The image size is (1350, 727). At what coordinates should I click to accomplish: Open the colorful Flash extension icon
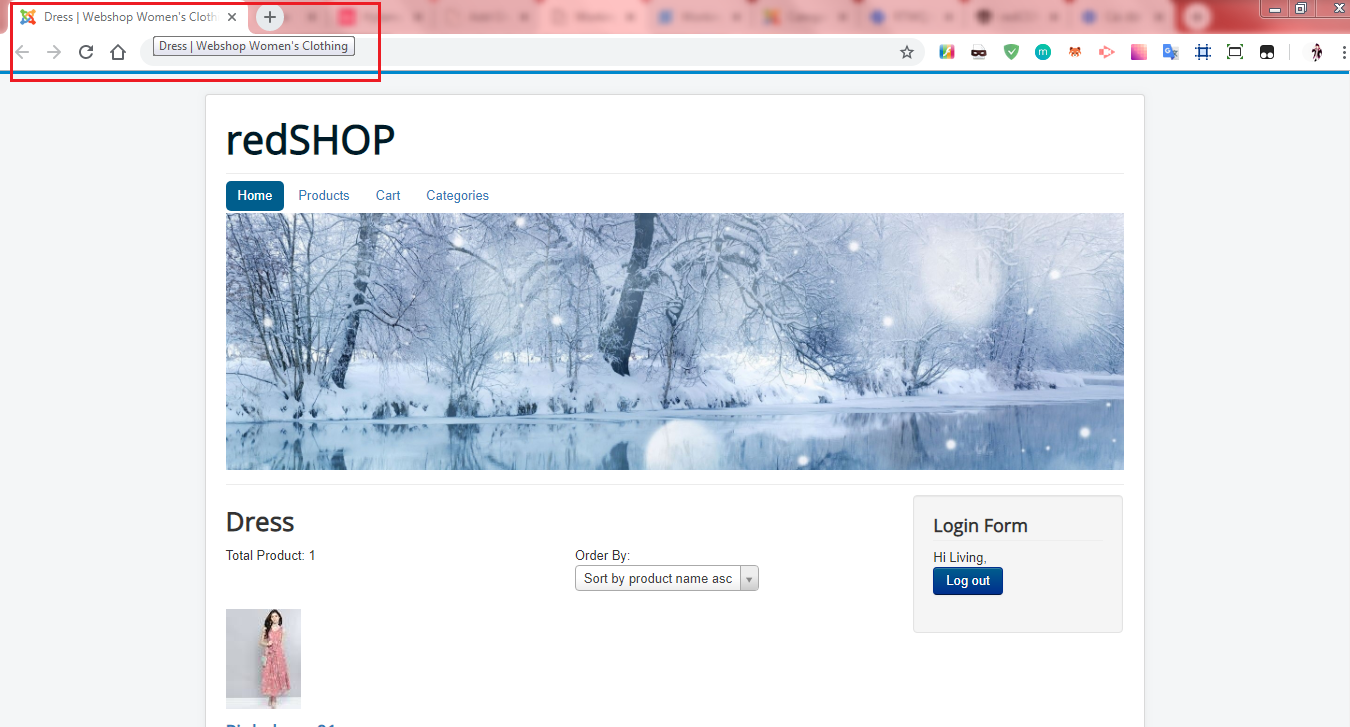click(x=947, y=52)
